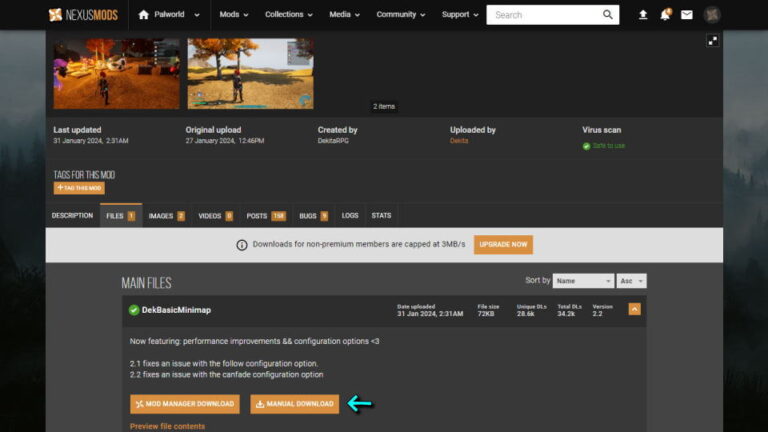
Task: Click the Tag This Mod button
Action: pos(79,188)
